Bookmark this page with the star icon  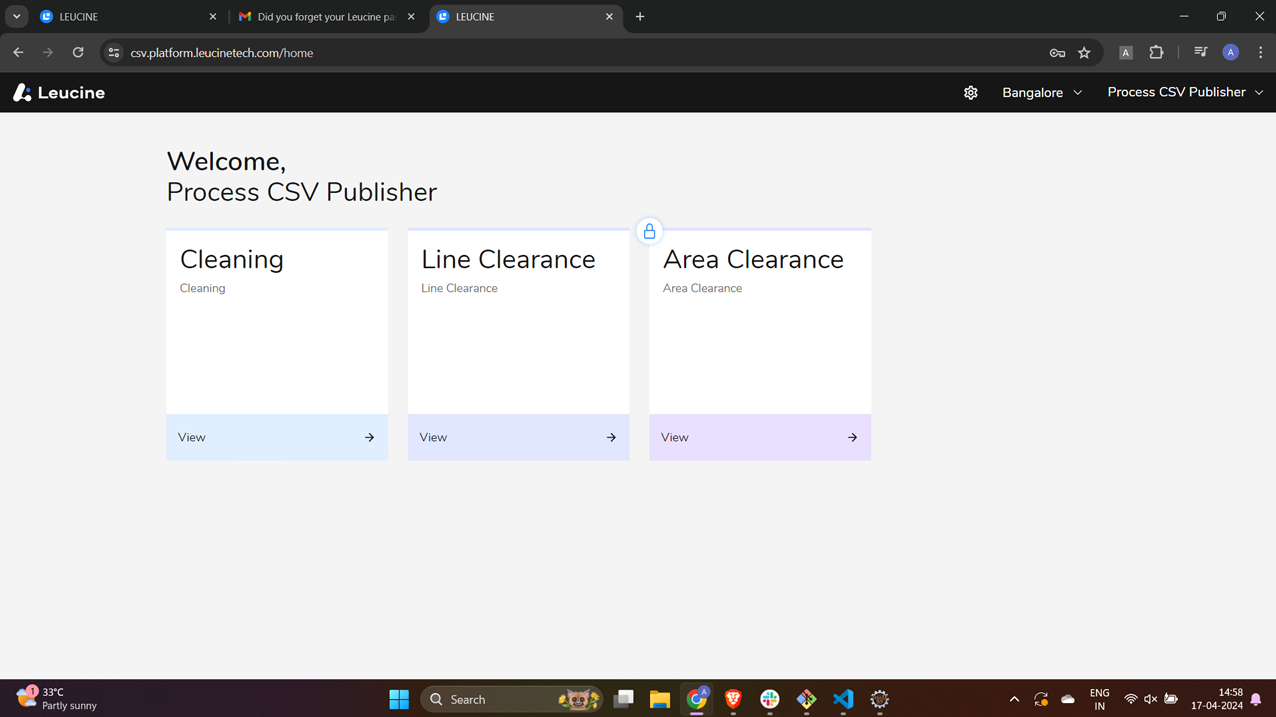click(x=1084, y=53)
